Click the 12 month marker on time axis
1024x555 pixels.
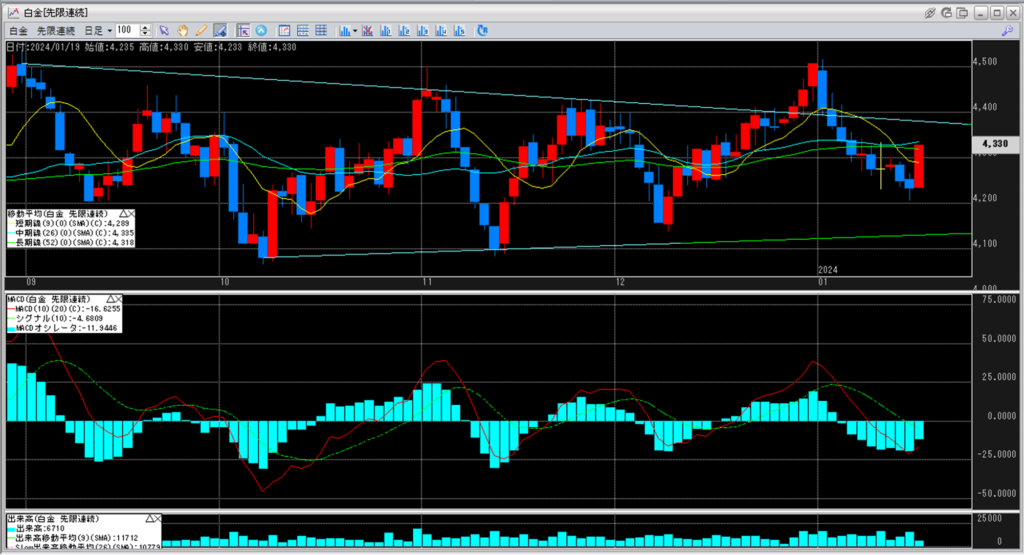620,282
